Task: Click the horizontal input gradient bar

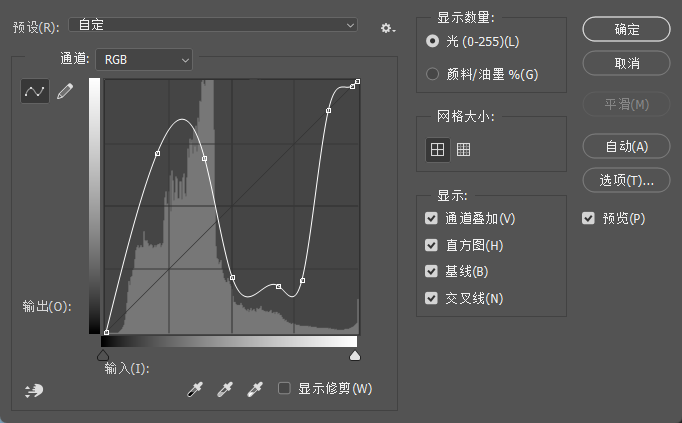Action: click(229, 341)
